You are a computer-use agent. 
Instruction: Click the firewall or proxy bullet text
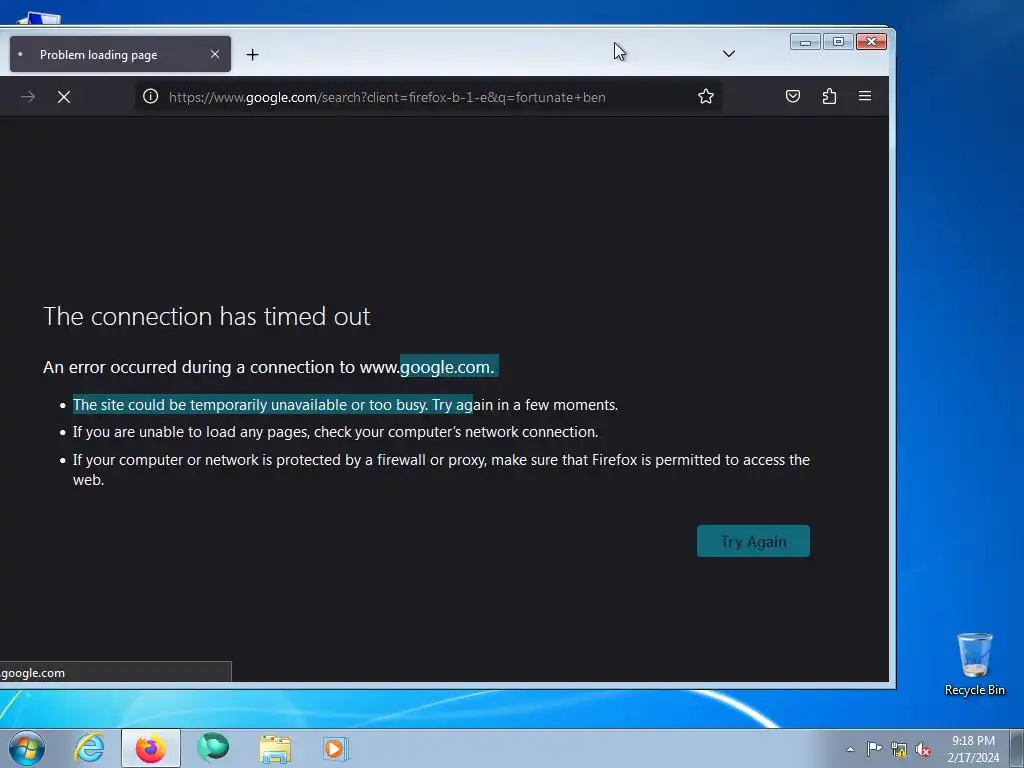441,470
